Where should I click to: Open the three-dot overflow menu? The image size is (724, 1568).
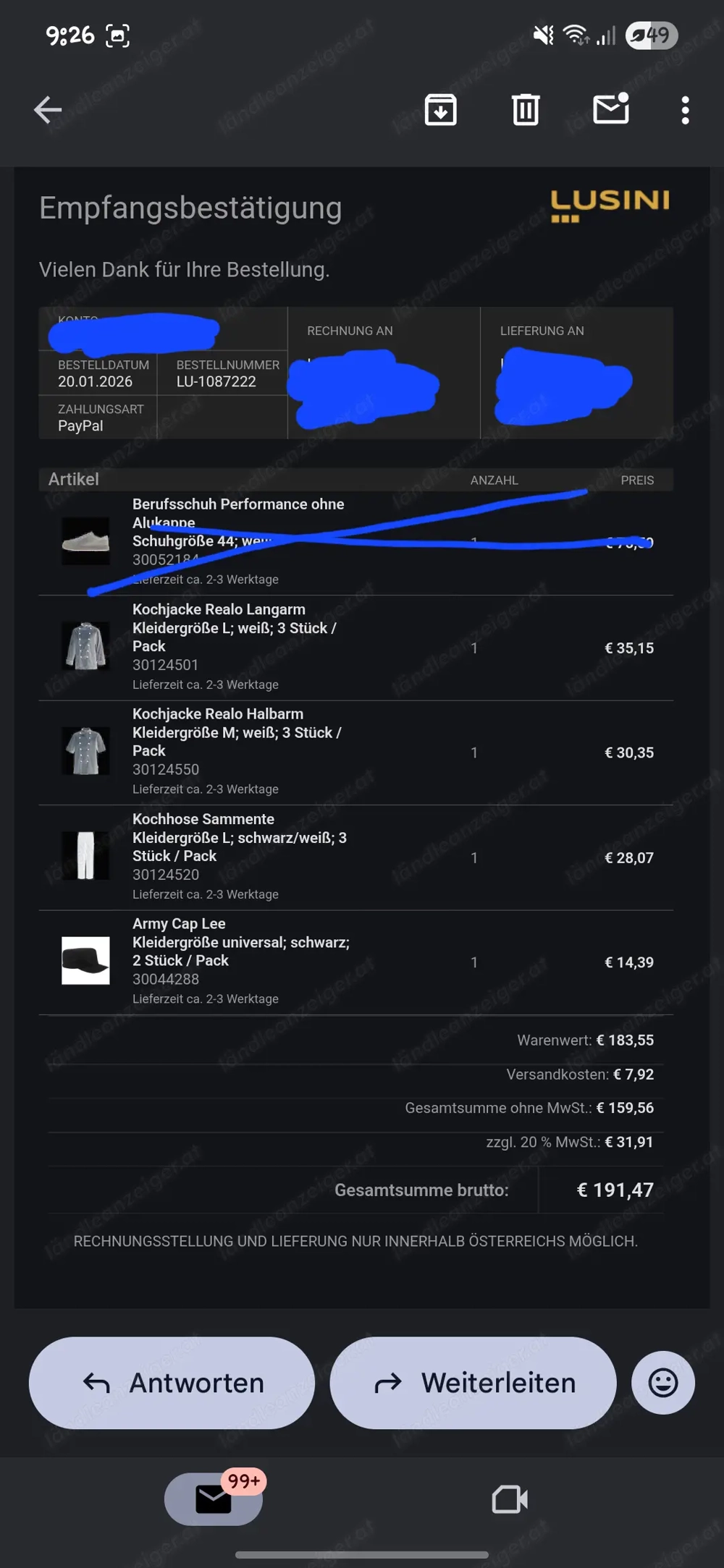click(x=685, y=110)
